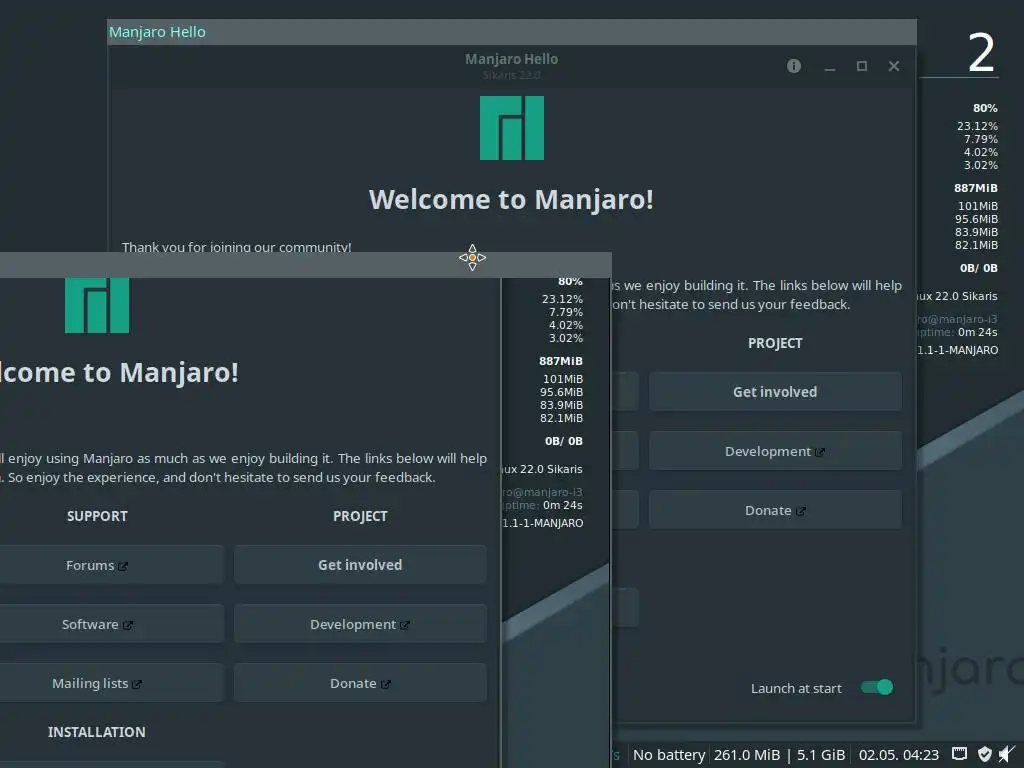Click the gray title bar of the front window
The height and width of the screenshot is (768, 1024).
(306, 264)
